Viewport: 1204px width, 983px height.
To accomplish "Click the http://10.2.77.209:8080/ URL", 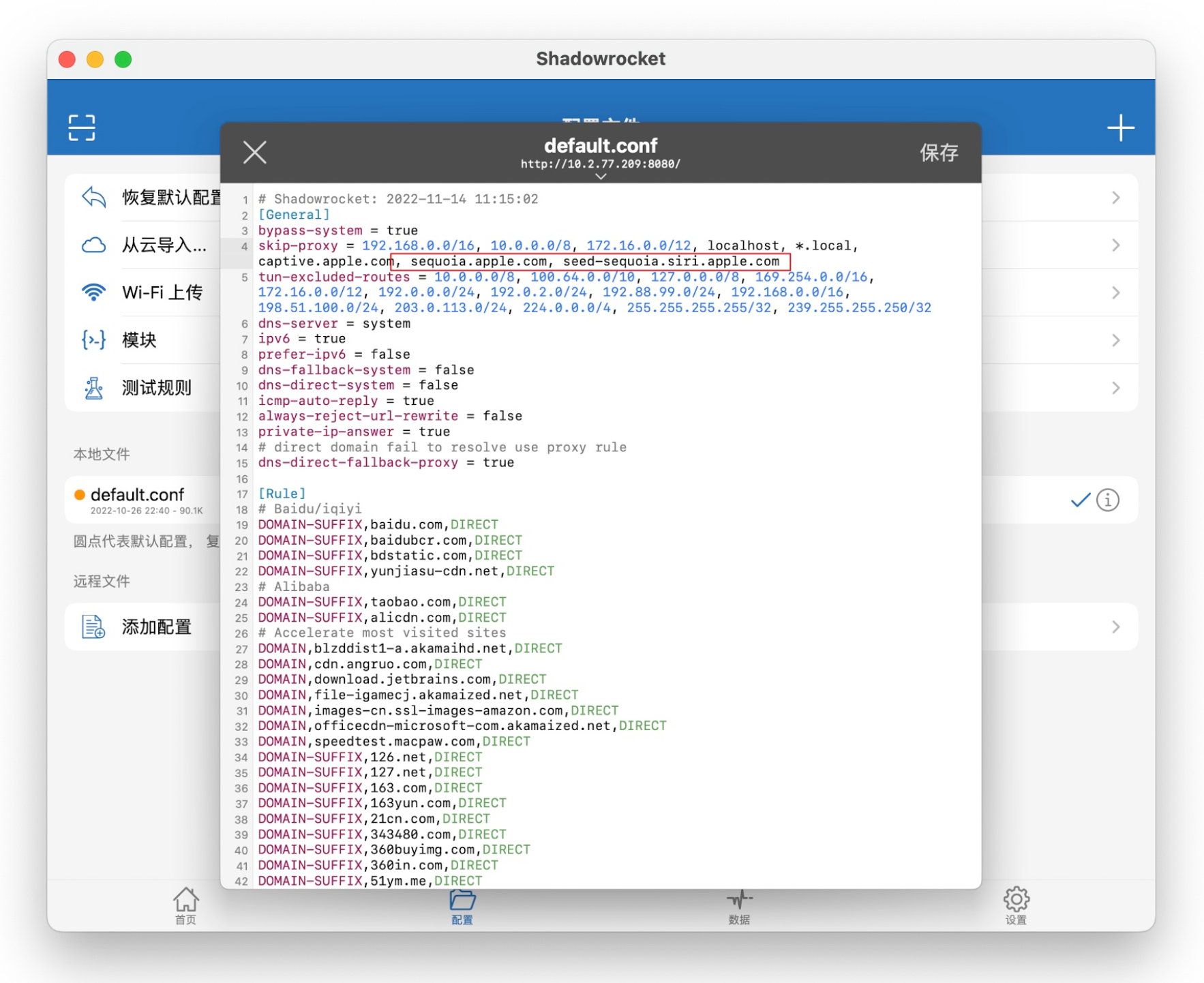I will (601, 164).
